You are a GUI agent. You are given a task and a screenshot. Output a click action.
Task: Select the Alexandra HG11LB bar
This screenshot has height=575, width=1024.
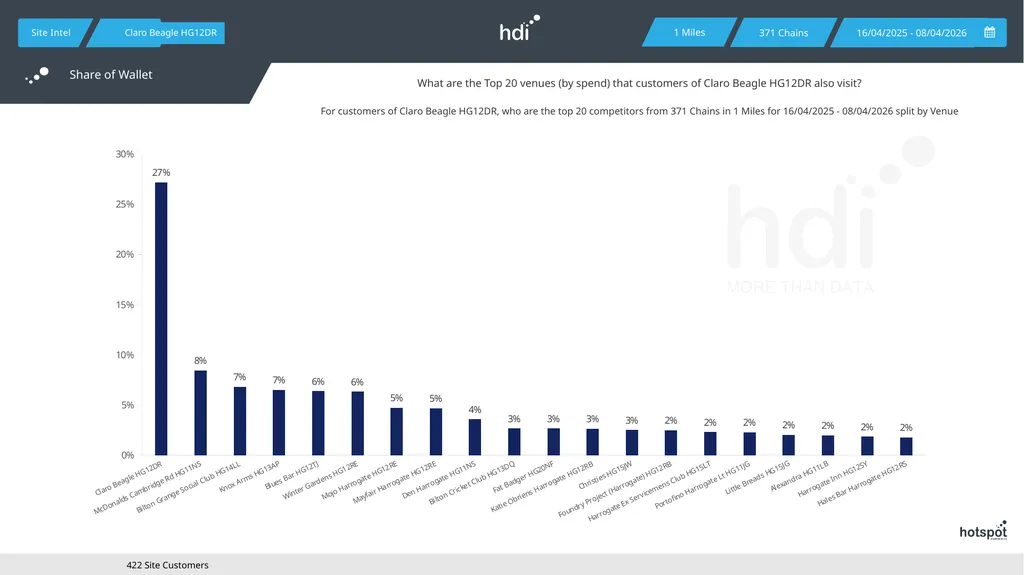click(827, 446)
